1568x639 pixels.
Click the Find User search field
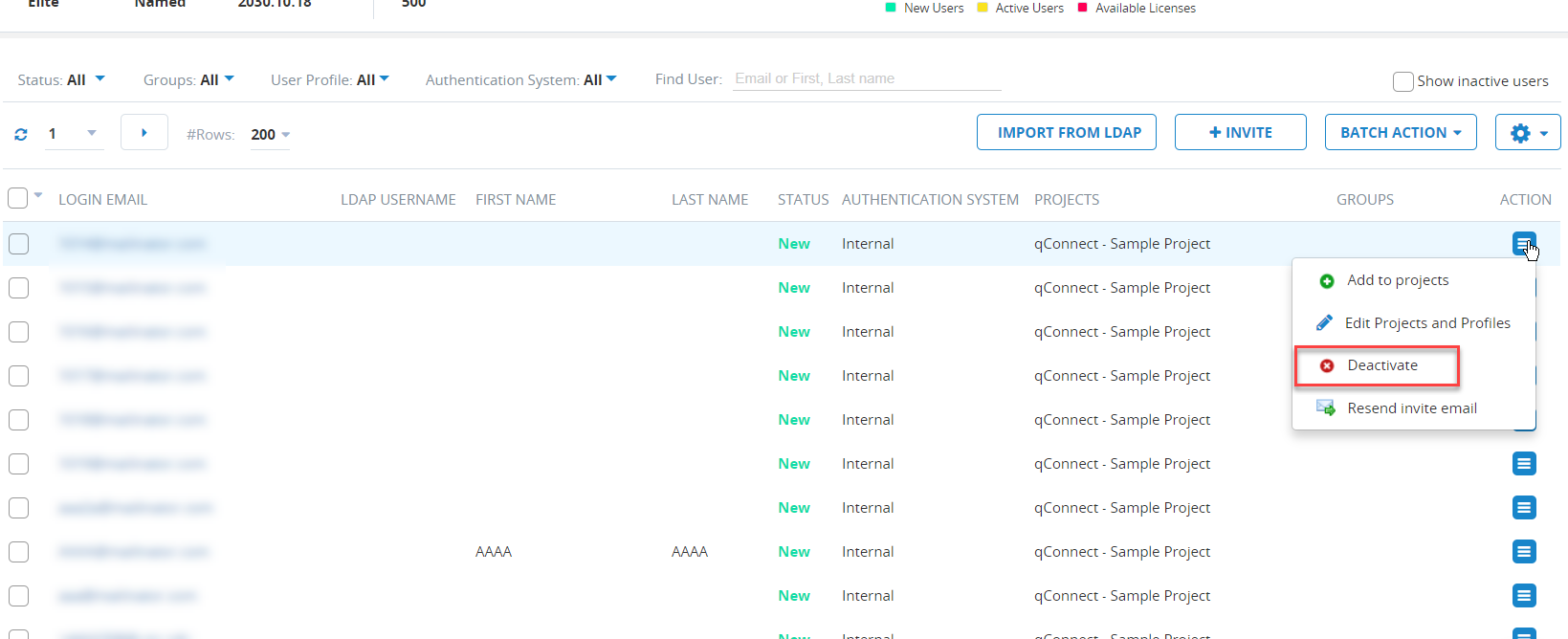866,79
